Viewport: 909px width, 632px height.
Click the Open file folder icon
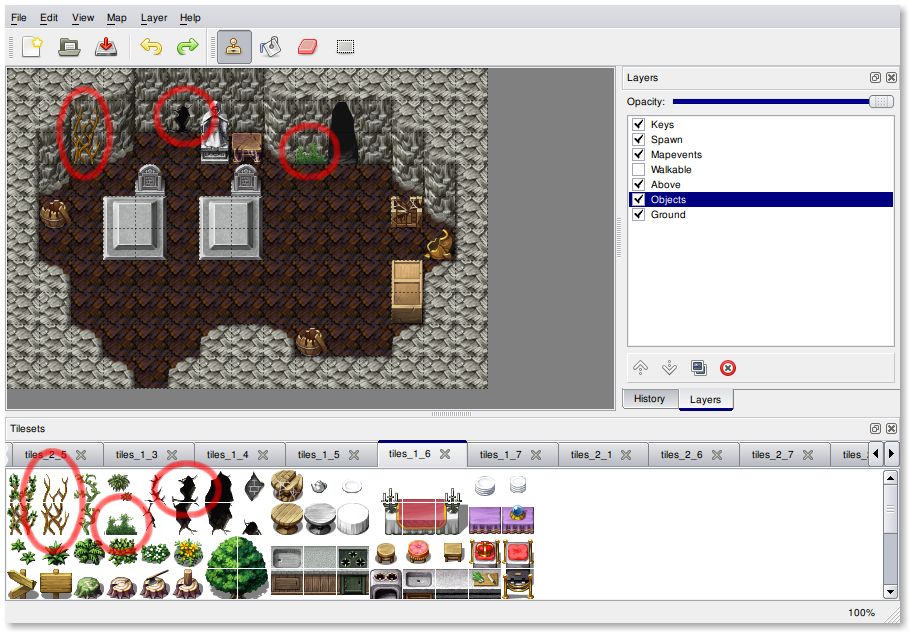pos(69,47)
